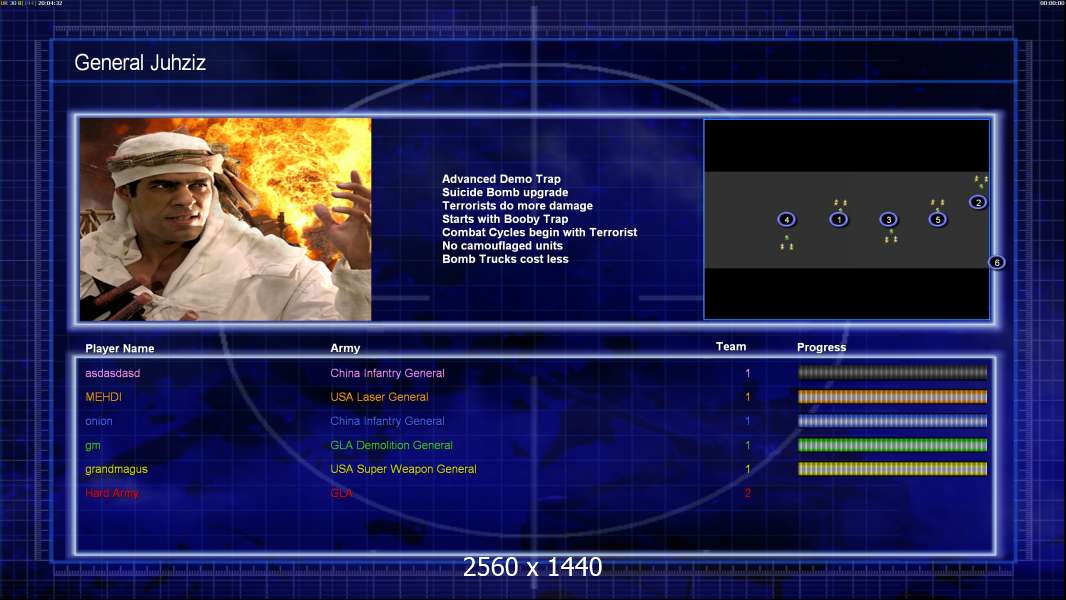Select player name gm
The width and height of the screenshot is (1066, 600).
92,446
